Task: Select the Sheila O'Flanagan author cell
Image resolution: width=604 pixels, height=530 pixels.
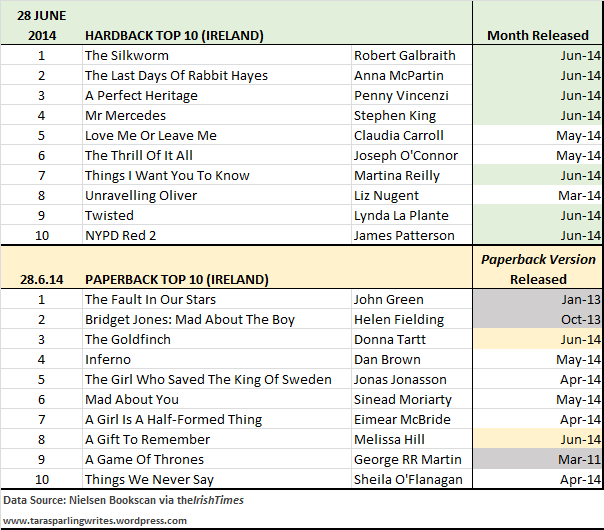Action: 408,480
